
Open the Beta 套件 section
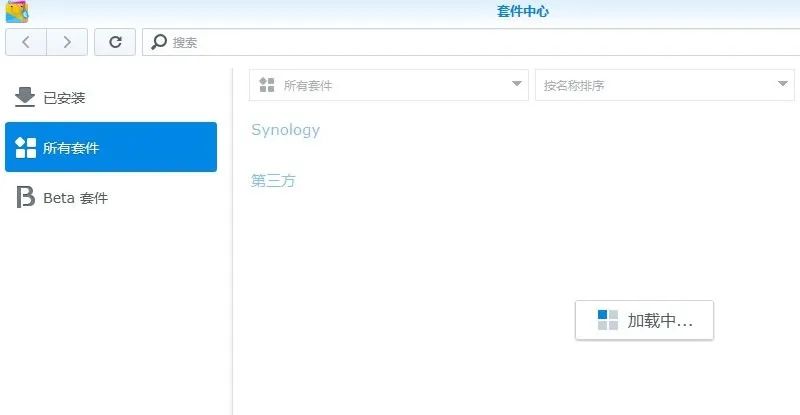111,197
